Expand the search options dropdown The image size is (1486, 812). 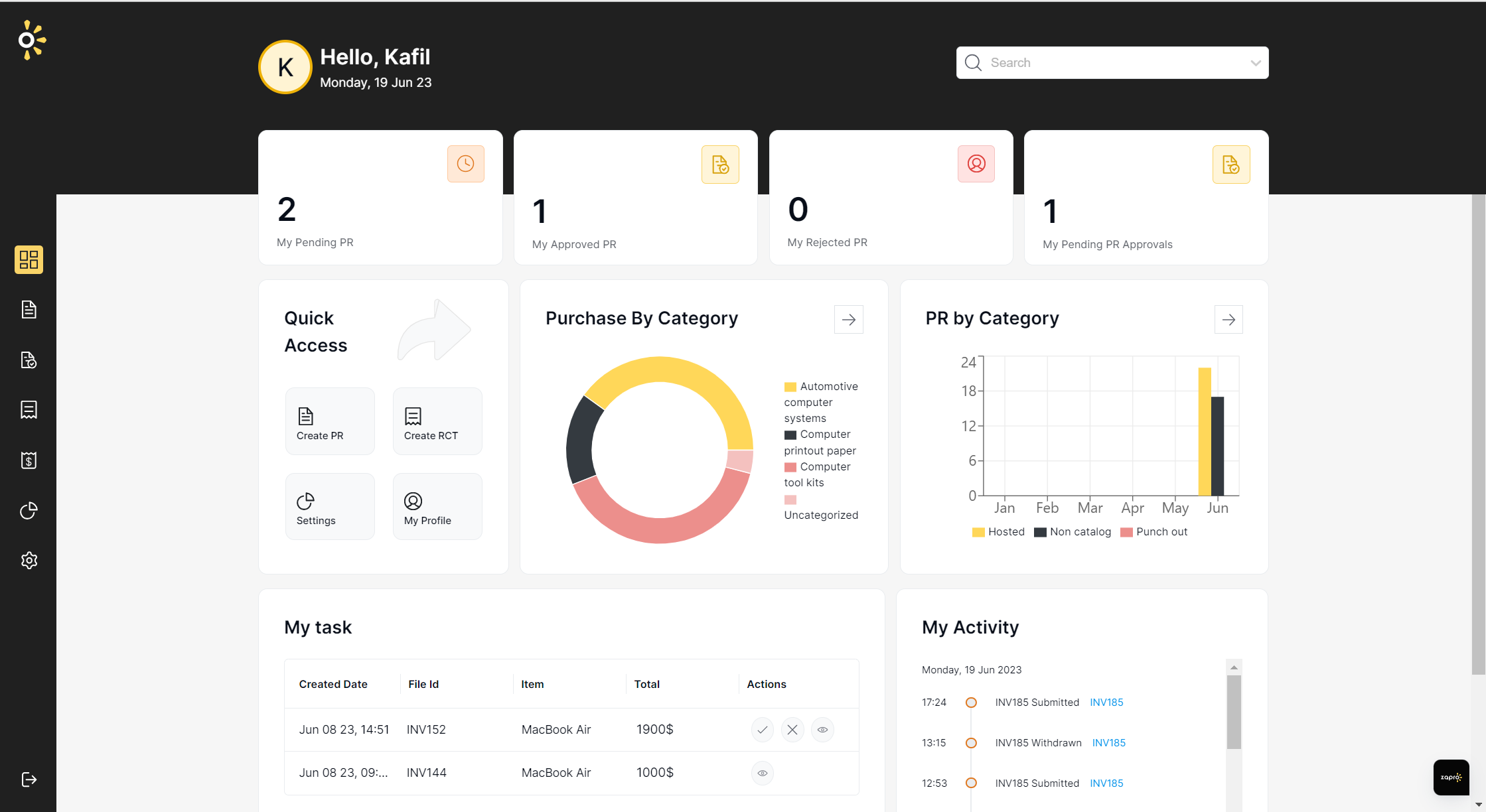[1254, 62]
